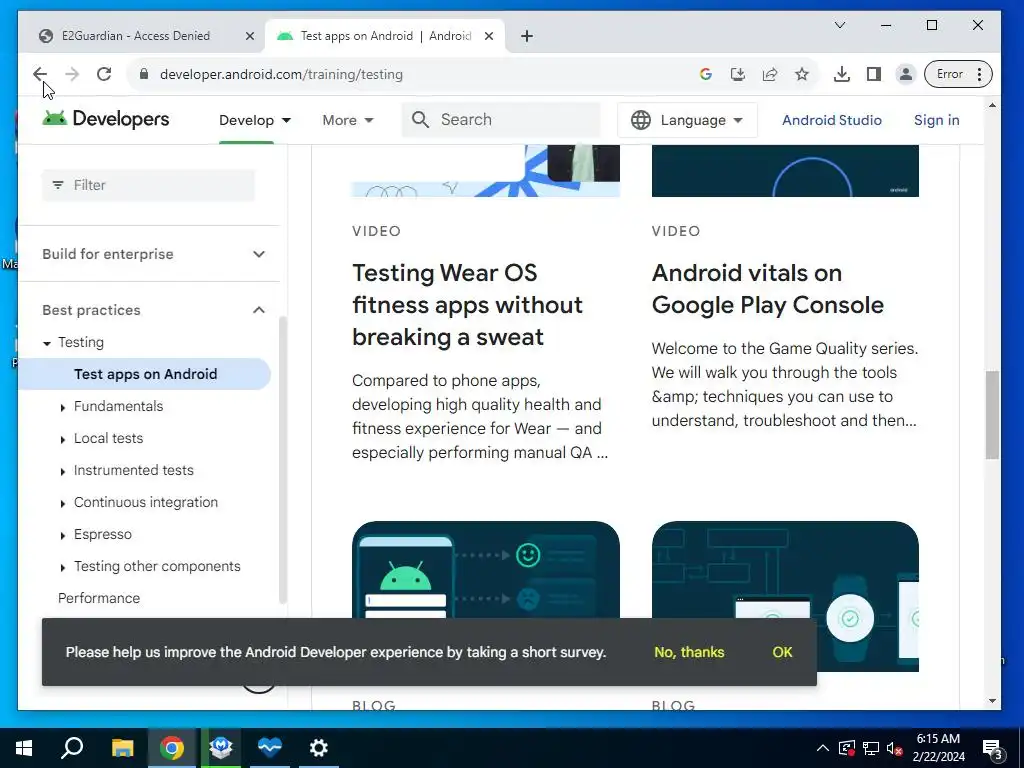Close the E2Guardian Access Denied tab

pyautogui.click(x=249, y=36)
